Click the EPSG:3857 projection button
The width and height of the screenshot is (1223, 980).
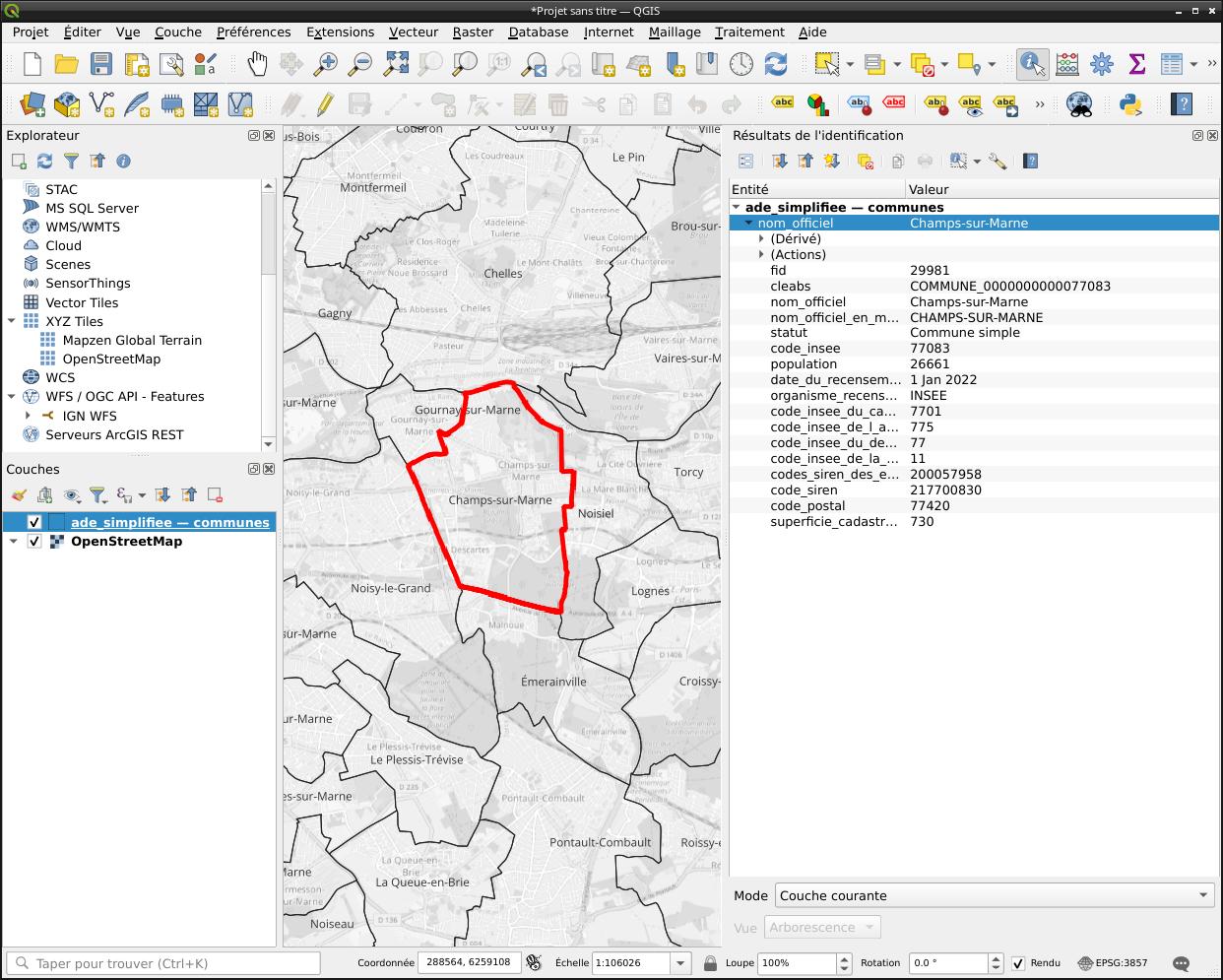(x=1113, y=963)
